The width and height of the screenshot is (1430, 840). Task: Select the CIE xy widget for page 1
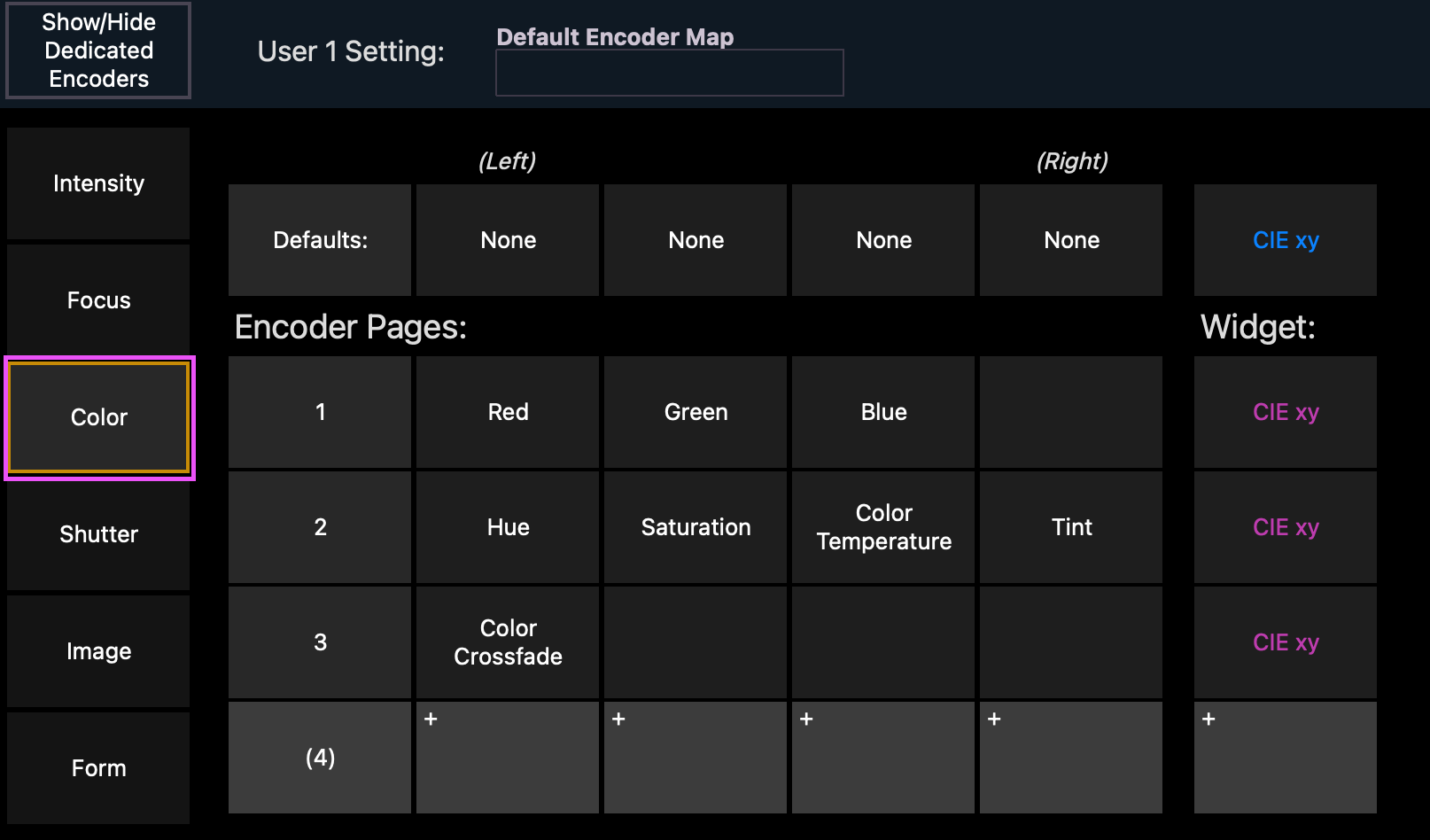click(x=1286, y=412)
